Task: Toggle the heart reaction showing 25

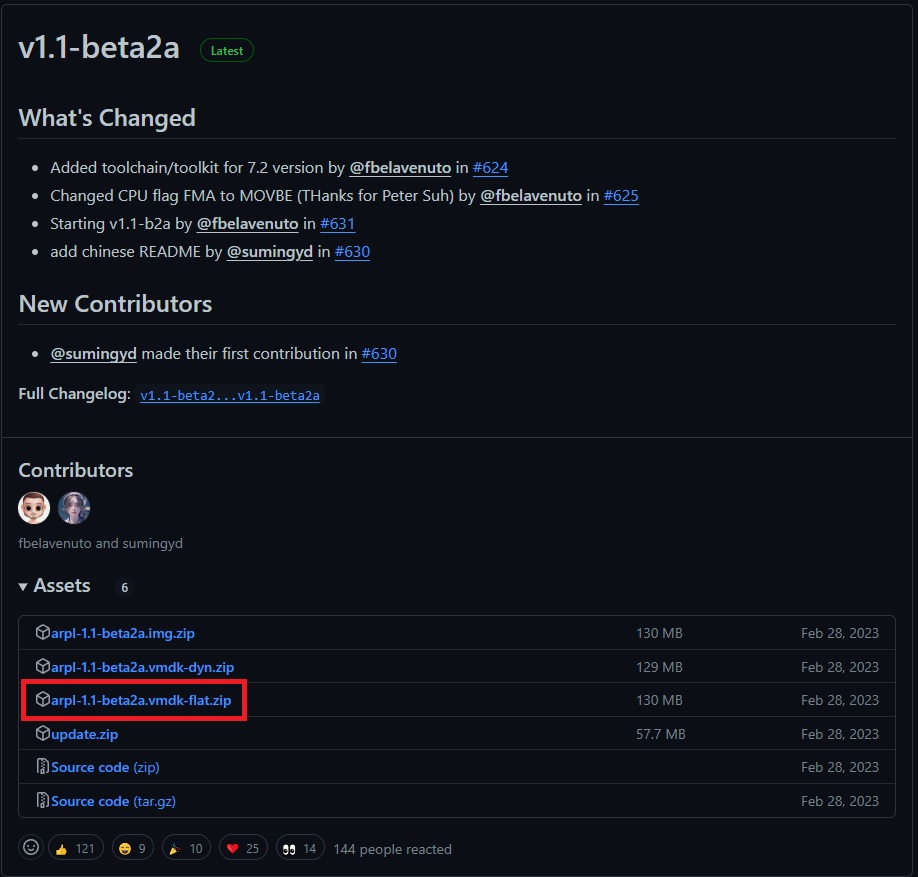Action: [x=243, y=848]
